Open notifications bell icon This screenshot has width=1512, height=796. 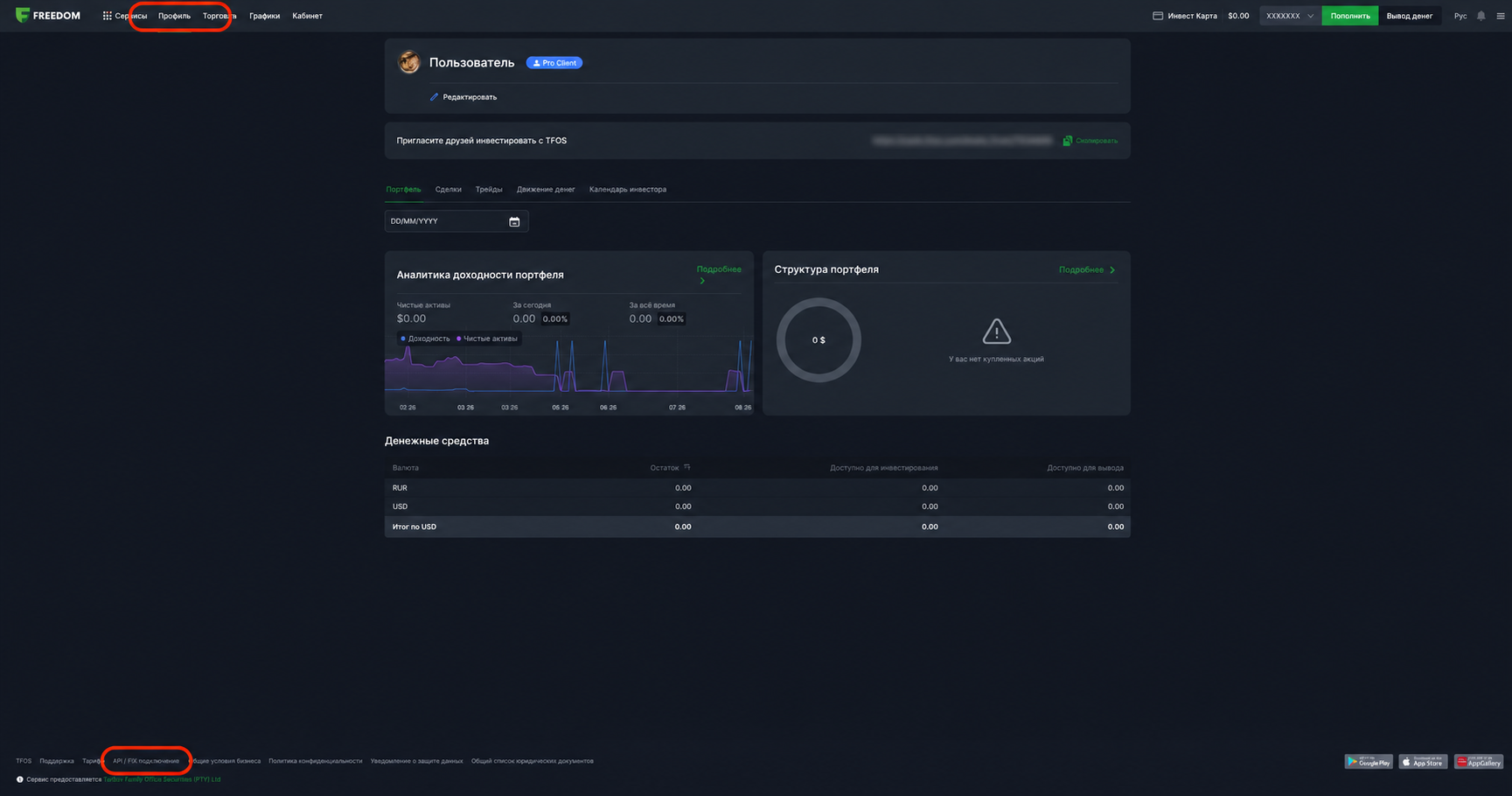coord(1481,16)
